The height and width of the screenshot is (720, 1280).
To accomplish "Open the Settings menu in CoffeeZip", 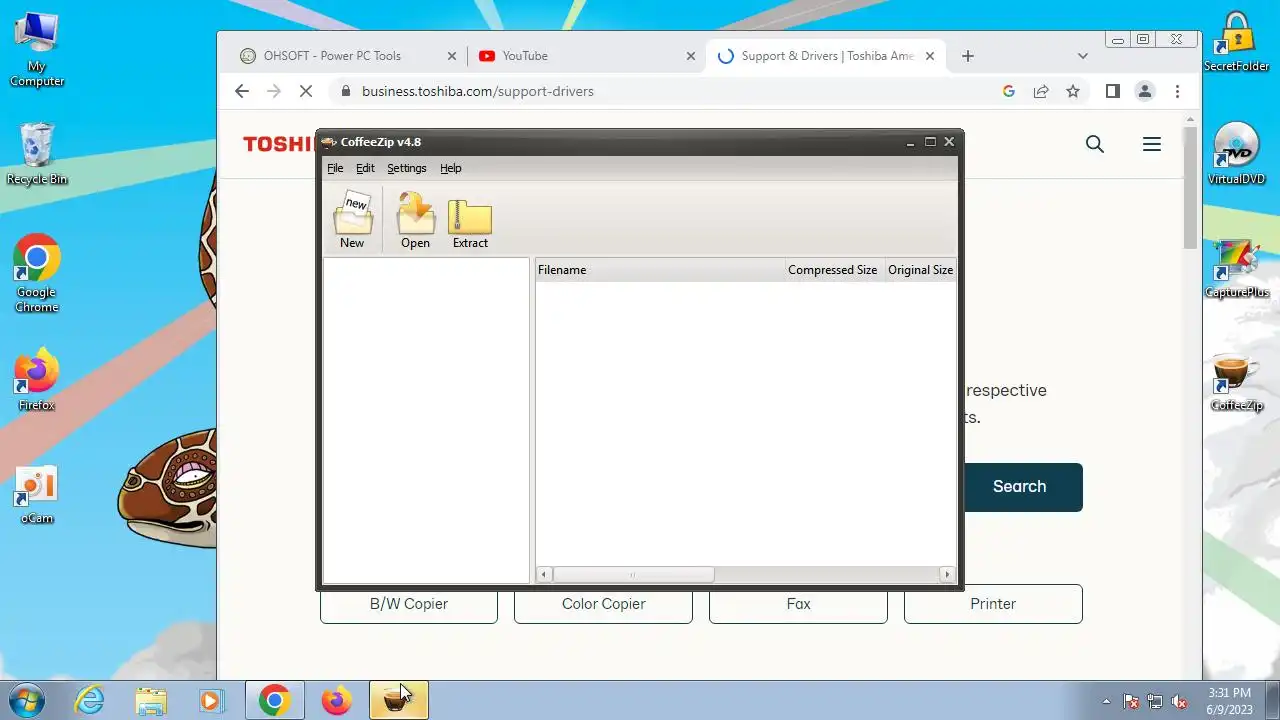I will 407,168.
